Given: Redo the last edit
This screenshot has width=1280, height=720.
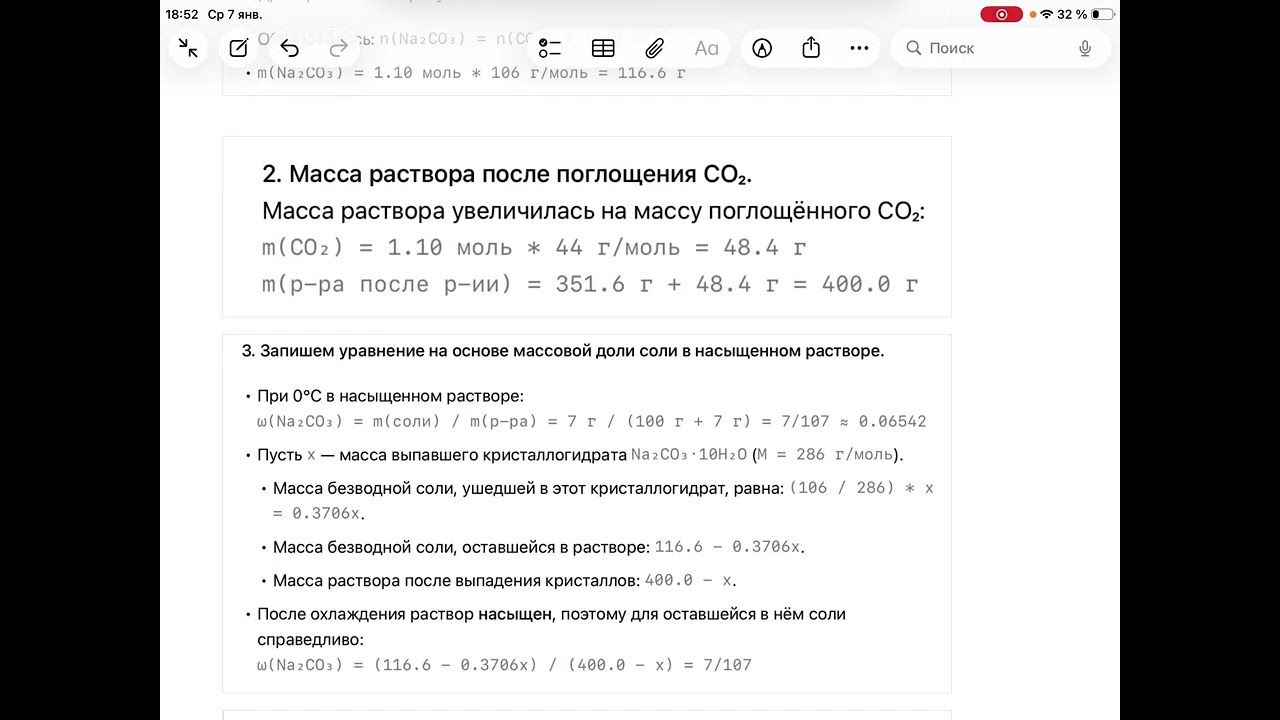Looking at the screenshot, I should tap(339, 48).
